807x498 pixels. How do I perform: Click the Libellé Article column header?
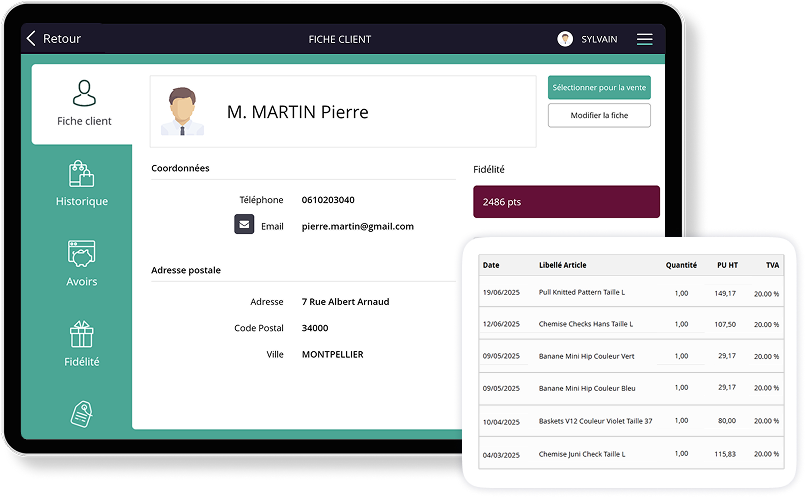[x=562, y=265]
